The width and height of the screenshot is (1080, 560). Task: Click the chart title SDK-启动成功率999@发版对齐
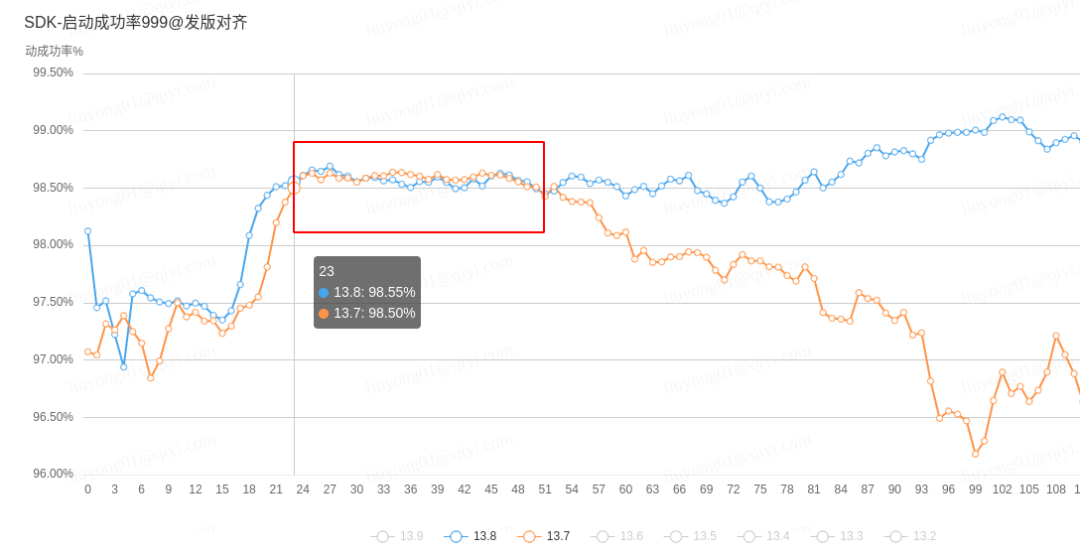[136, 23]
